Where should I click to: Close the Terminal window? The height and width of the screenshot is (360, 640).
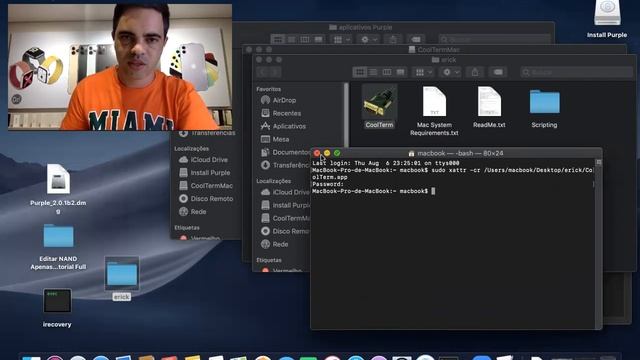pos(317,153)
